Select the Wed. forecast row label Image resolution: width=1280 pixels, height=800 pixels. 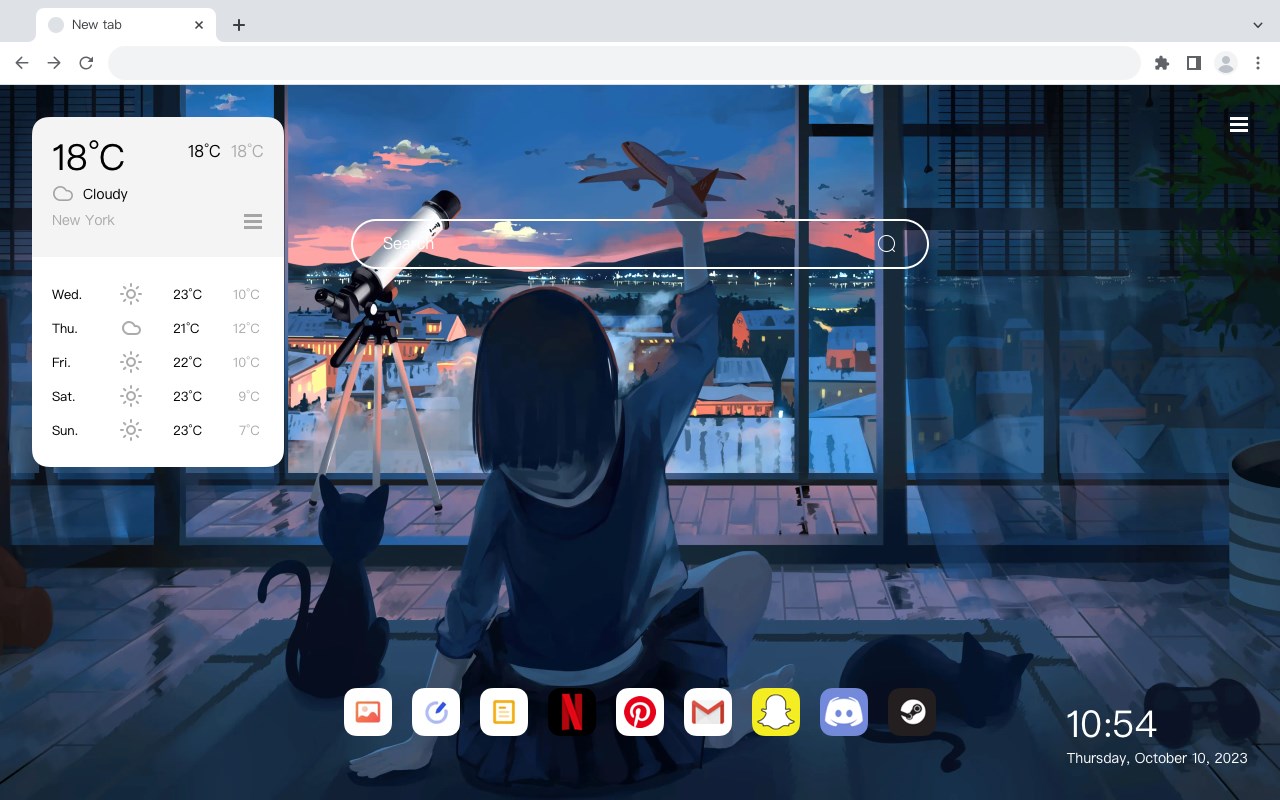click(67, 294)
